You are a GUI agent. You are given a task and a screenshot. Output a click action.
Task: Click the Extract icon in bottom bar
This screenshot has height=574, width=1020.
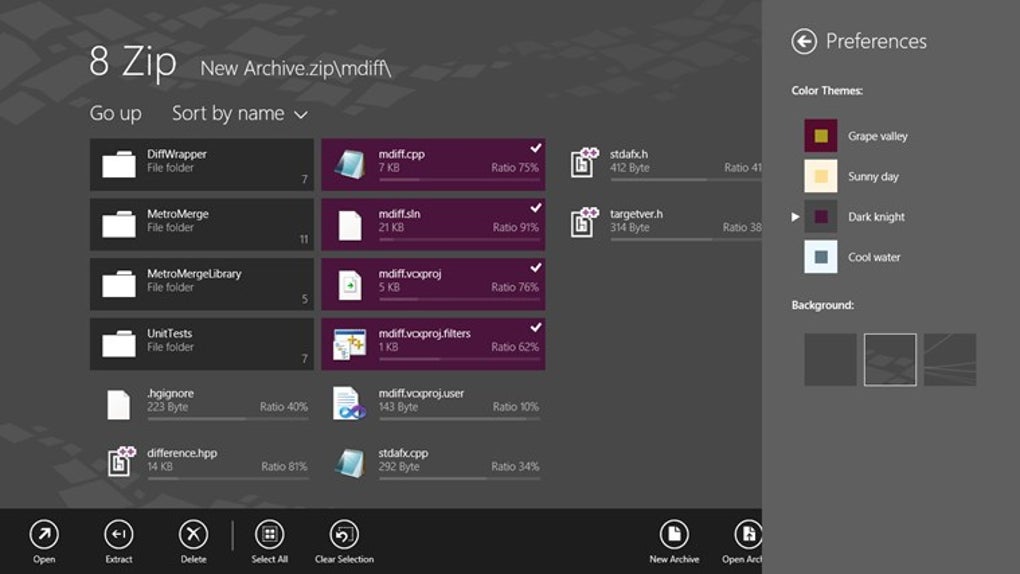click(x=118, y=535)
